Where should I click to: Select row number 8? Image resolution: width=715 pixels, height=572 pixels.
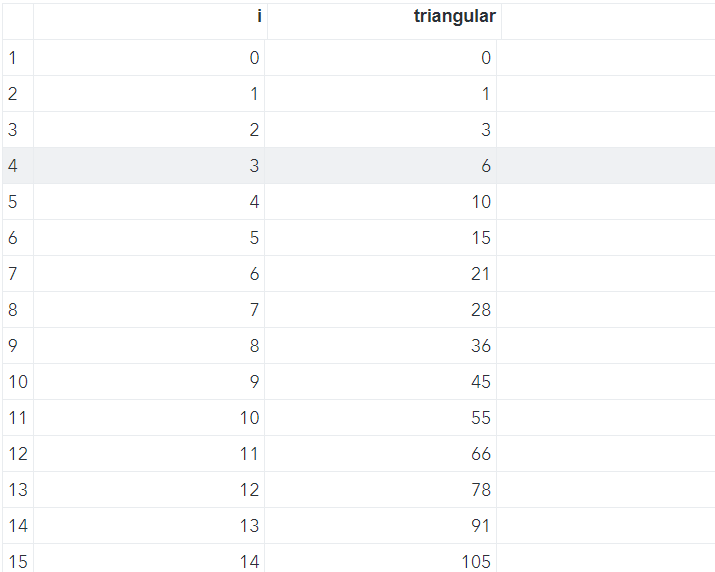[13, 310]
